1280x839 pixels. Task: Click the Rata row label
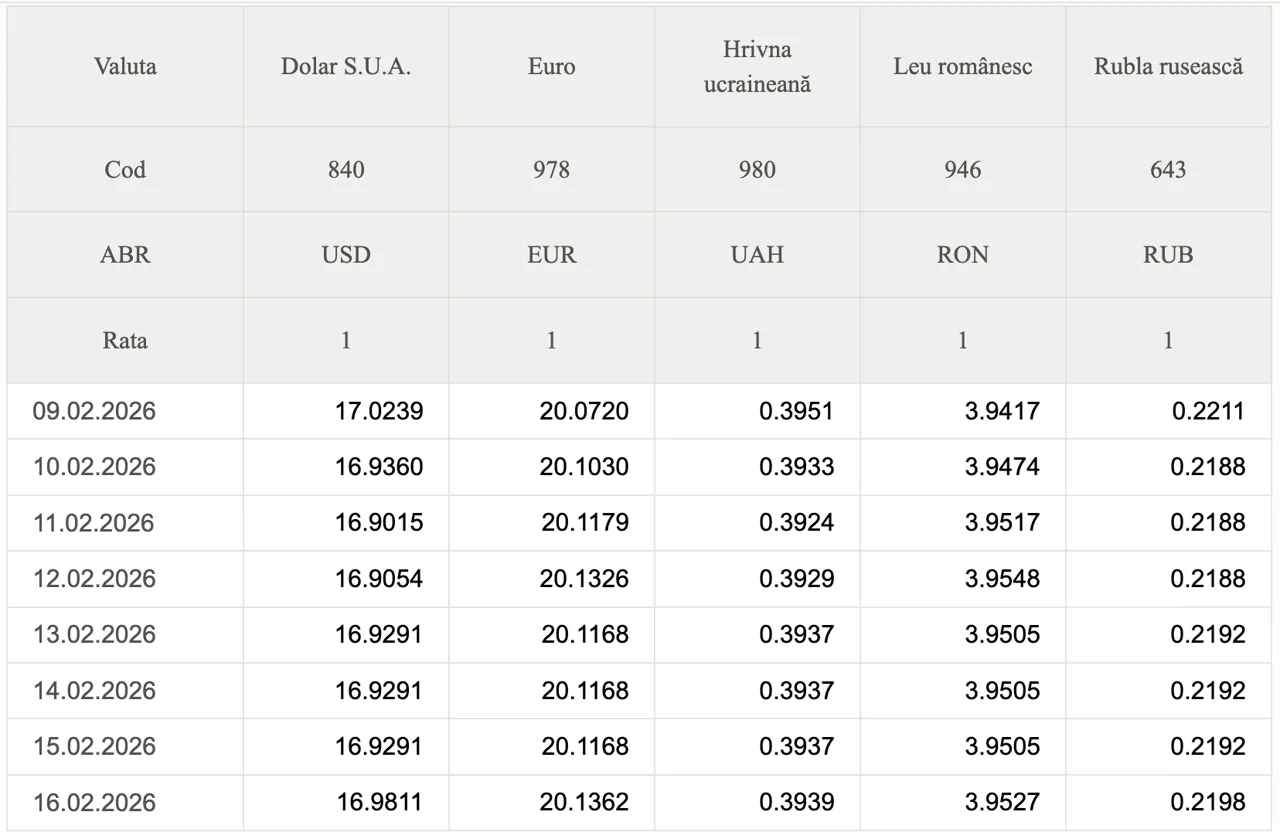pos(125,341)
